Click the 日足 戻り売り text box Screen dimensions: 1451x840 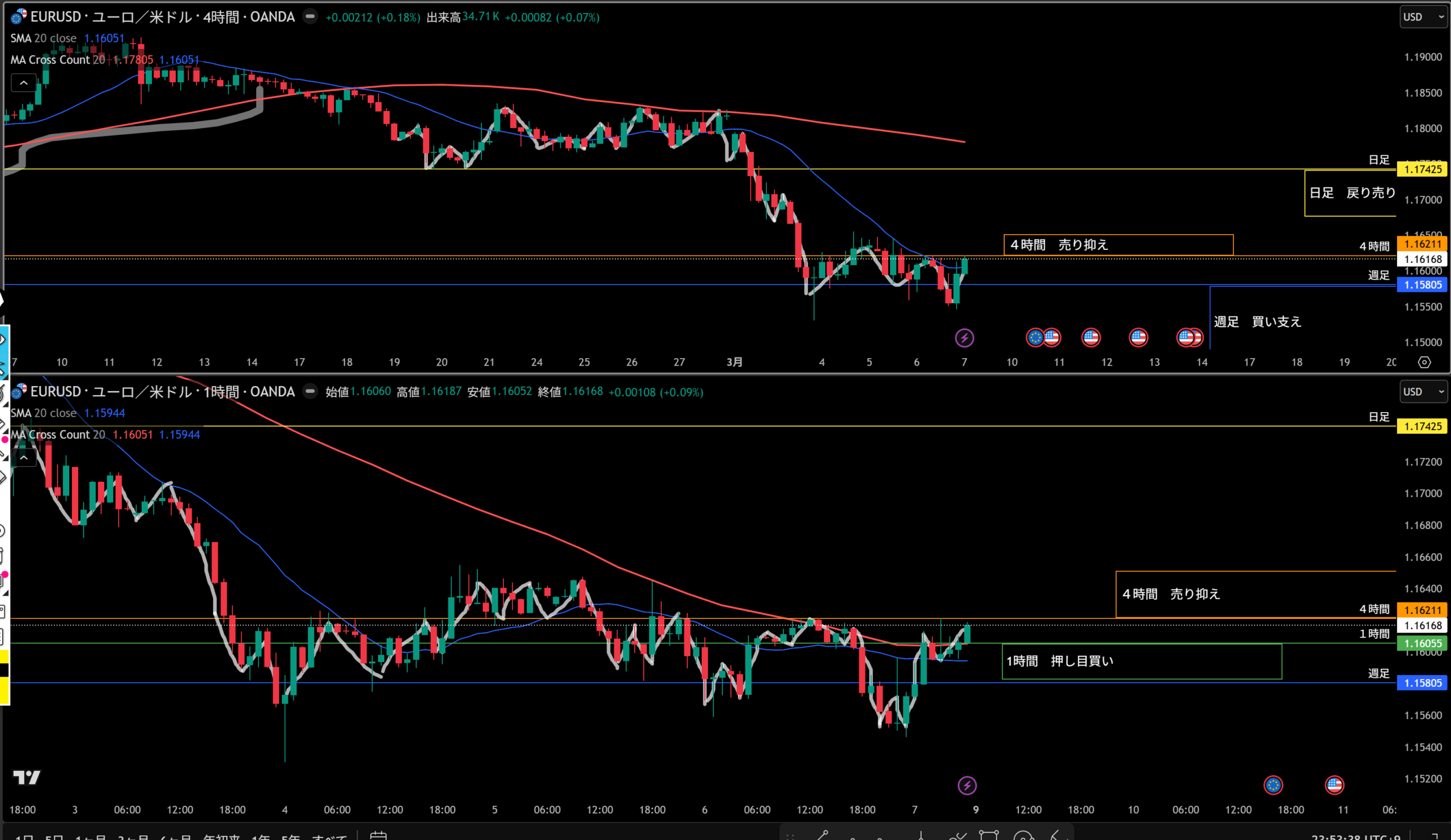tap(1352, 193)
